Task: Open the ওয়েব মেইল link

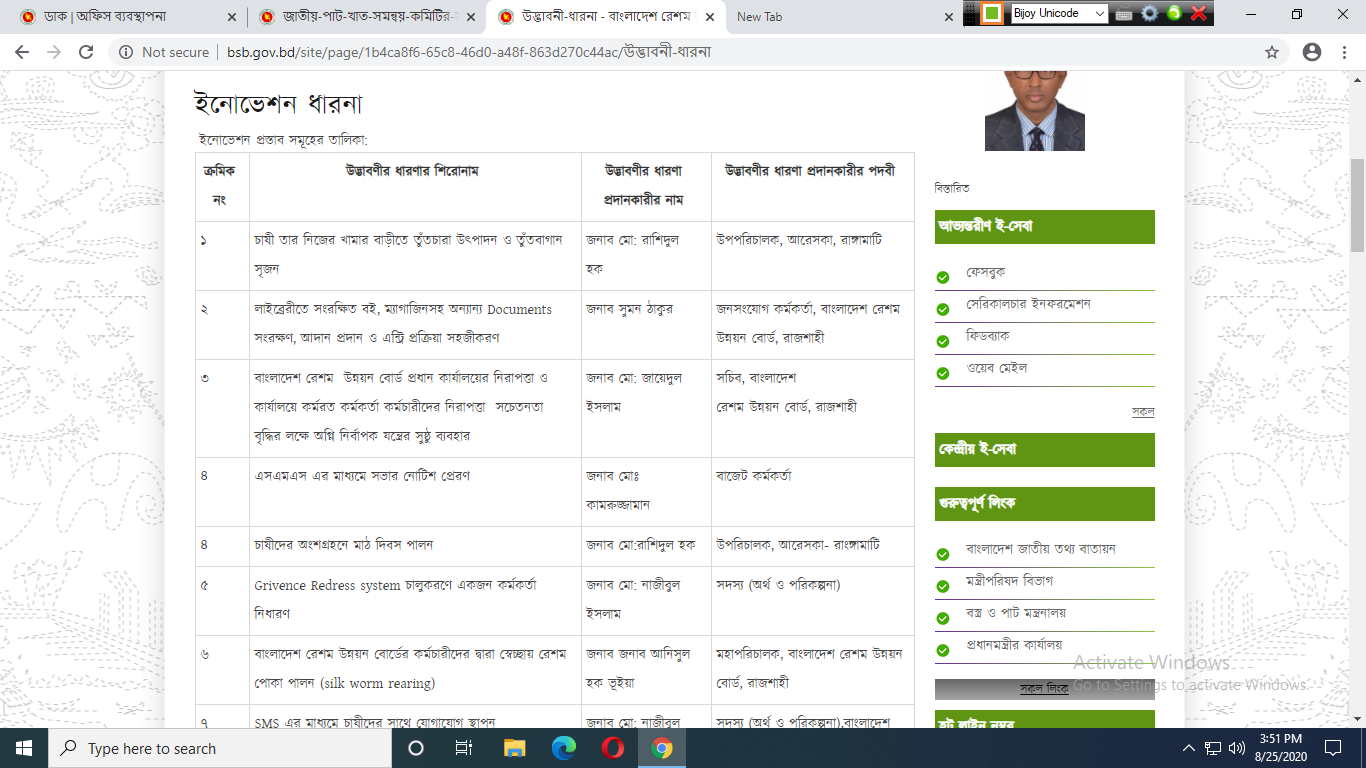Action: tap(996, 368)
